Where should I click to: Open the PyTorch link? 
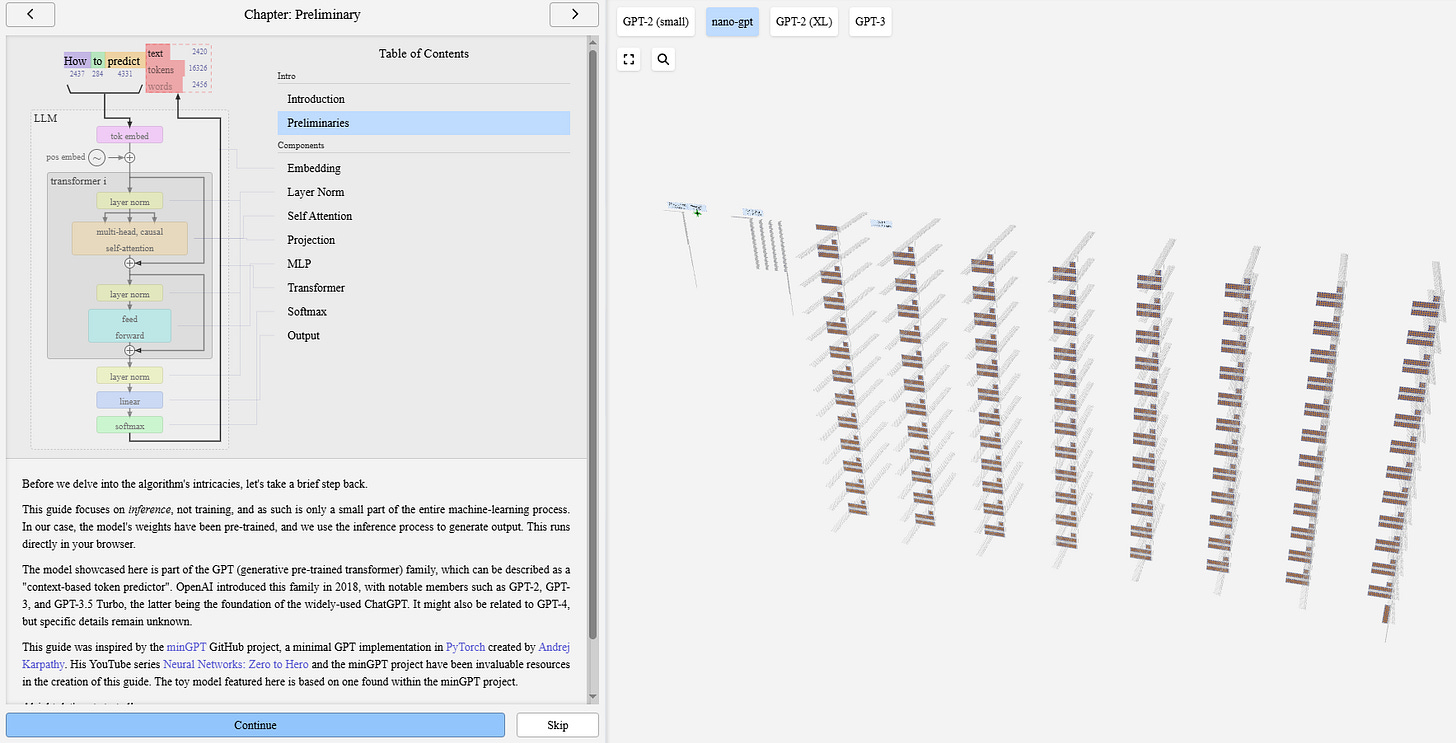click(465, 647)
